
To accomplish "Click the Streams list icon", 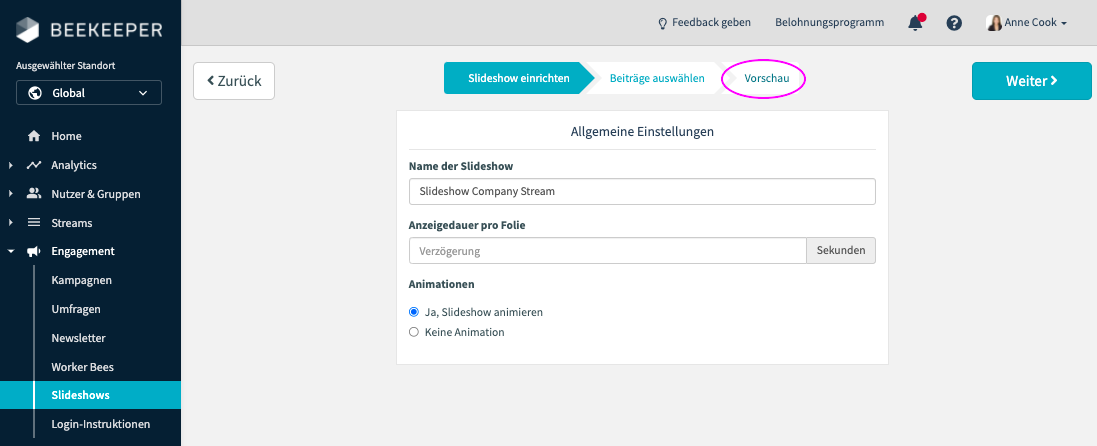I will (34, 223).
